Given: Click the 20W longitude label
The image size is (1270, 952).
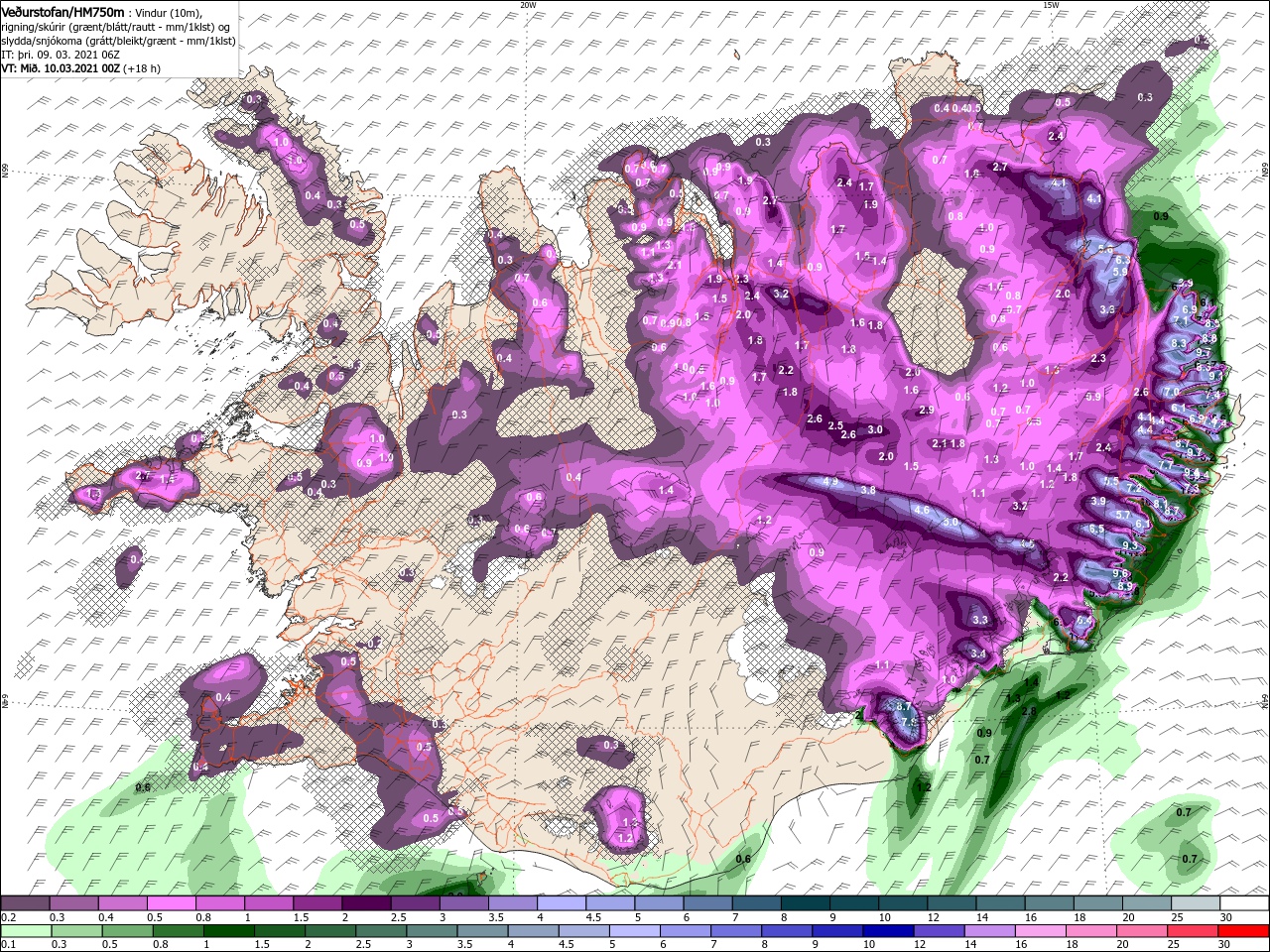Looking at the screenshot, I should [528, 5].
